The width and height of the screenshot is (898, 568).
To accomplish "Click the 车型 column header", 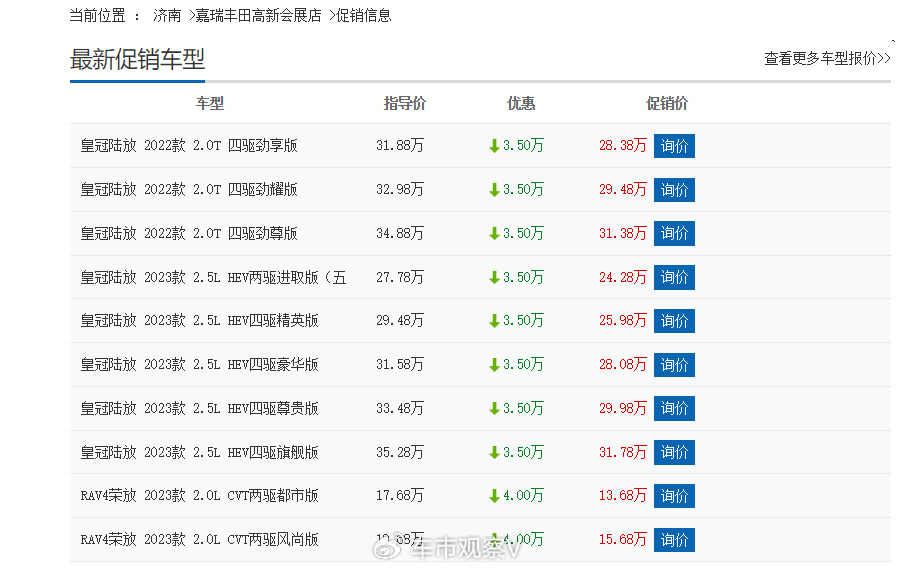I will (x=210, y=104).
